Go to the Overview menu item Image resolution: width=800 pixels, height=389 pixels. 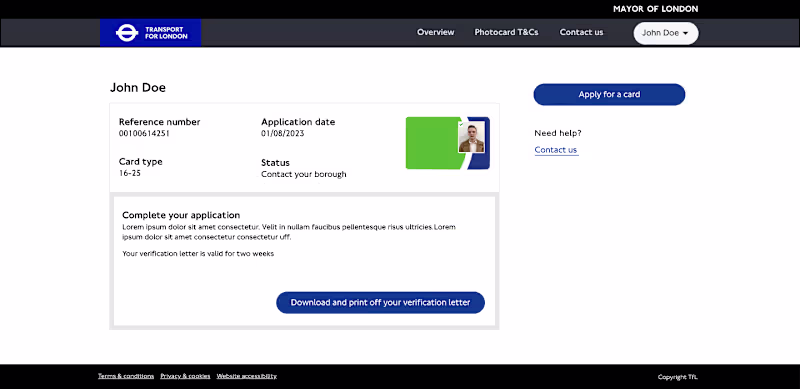coord(436,32)
